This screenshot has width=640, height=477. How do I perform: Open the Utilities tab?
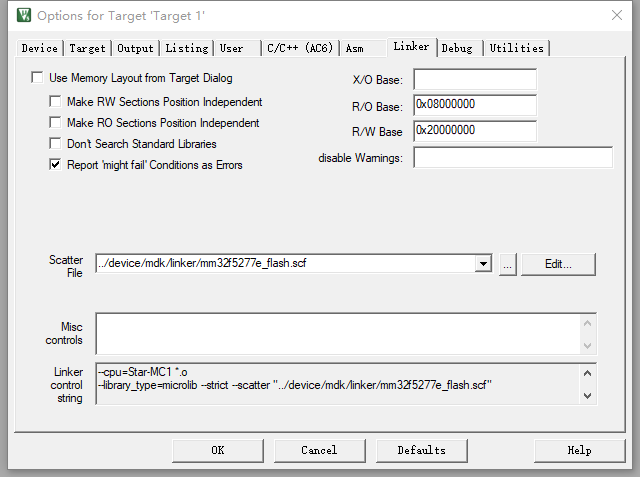pos(517,48)
